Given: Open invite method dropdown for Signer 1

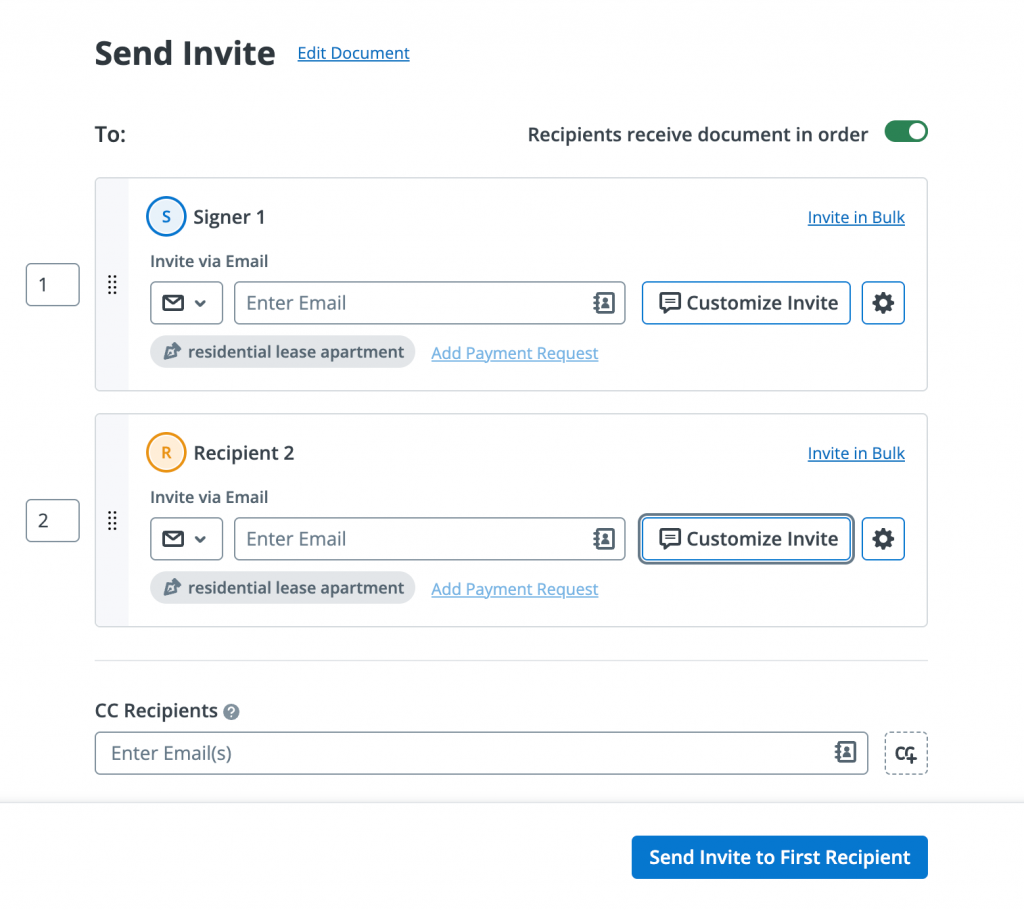Looking at the screenshot, I should tap(187, 303).
